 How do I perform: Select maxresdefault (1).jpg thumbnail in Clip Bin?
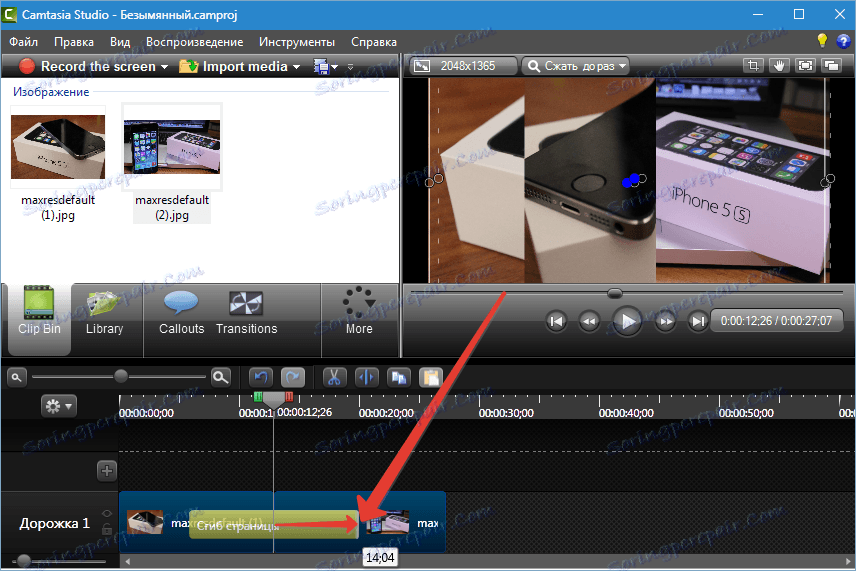point(58,146)
